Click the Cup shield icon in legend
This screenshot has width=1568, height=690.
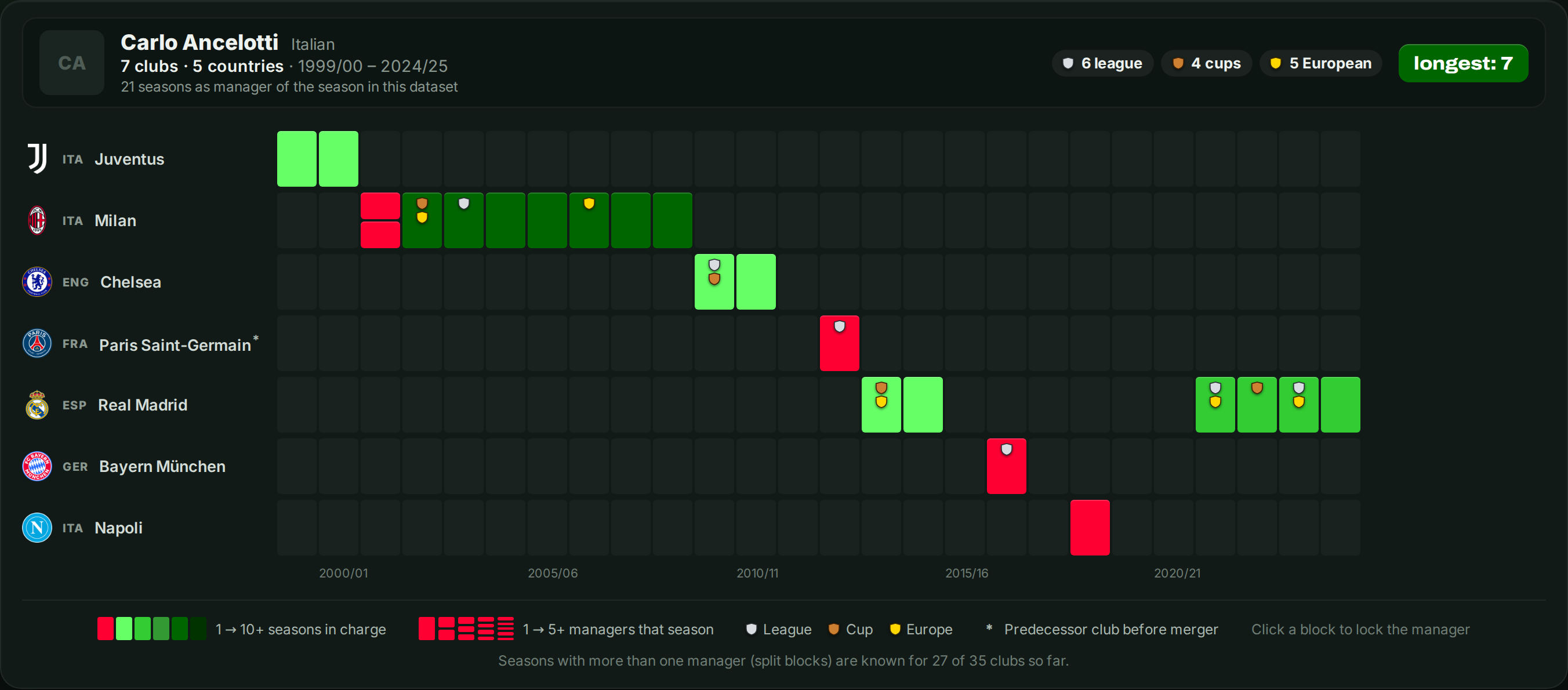tap(834, 629)
